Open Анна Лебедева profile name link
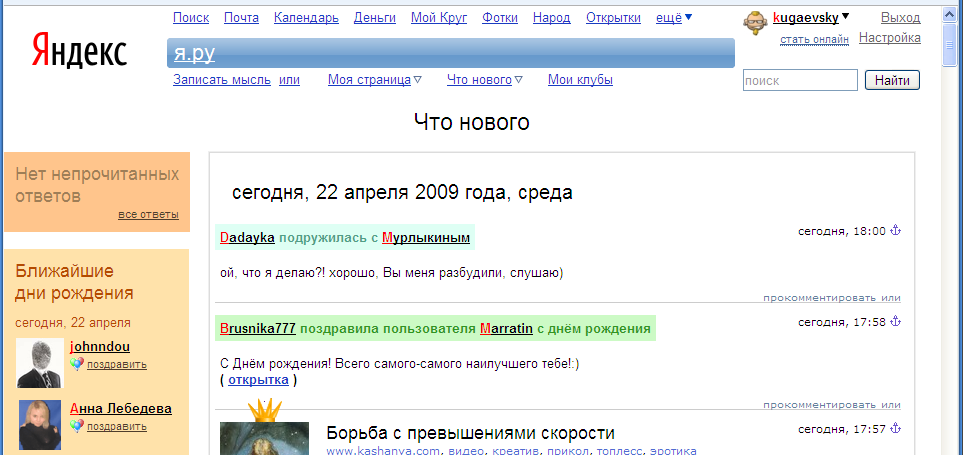The image size is (963, 455). (121, 409)
